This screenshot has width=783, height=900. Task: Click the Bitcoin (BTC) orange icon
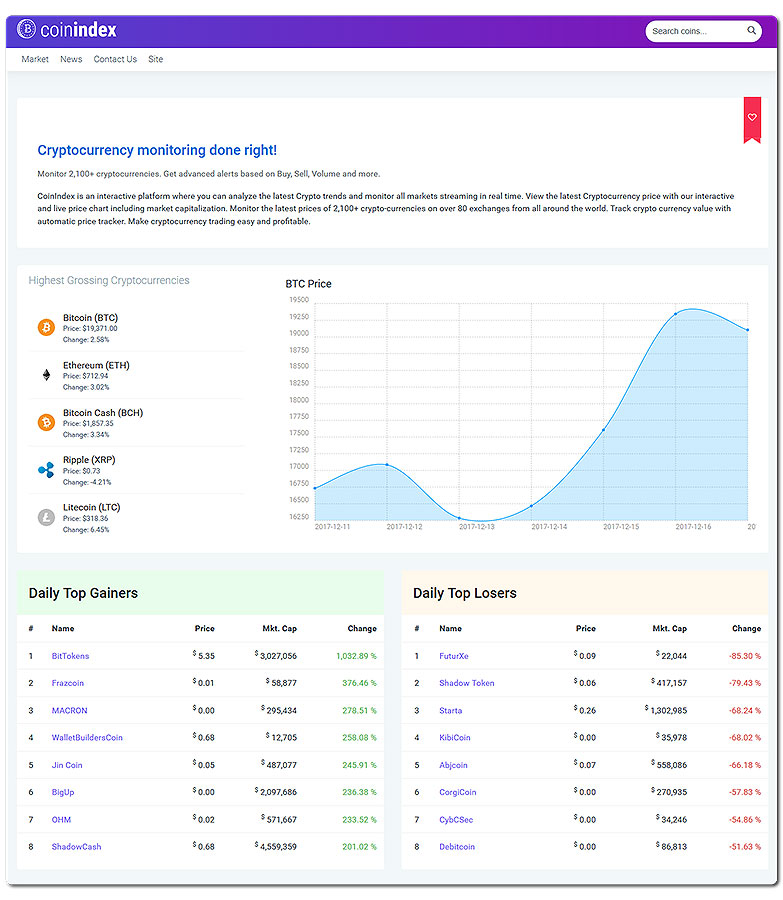click(46, 327)
